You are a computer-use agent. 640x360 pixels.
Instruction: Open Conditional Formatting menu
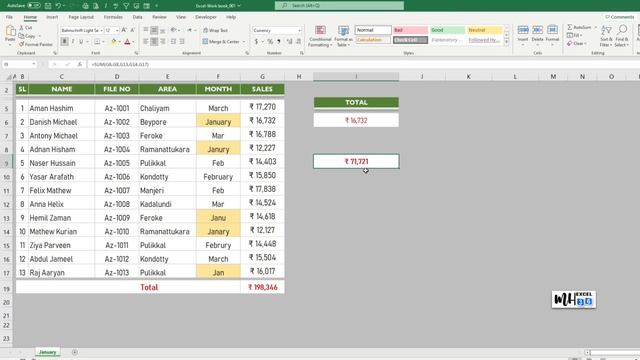(x=320, y=36)
